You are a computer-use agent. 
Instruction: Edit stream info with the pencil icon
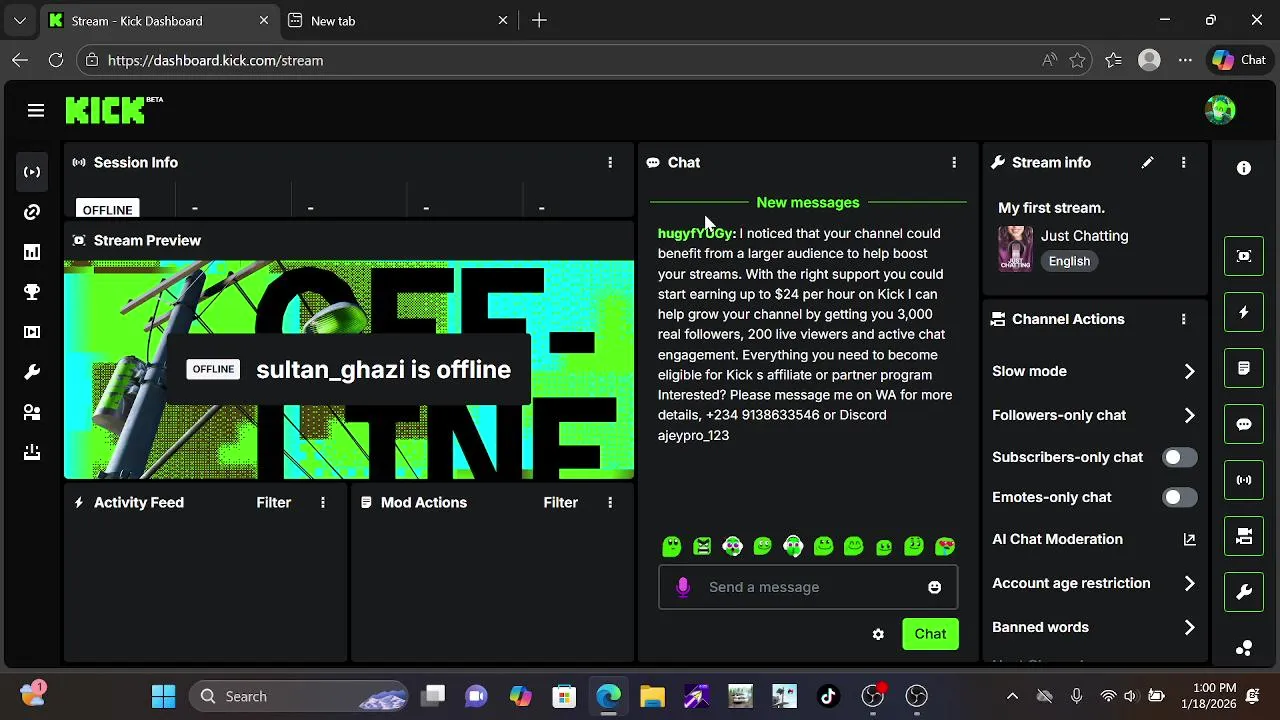click(x=1148, y=162)
